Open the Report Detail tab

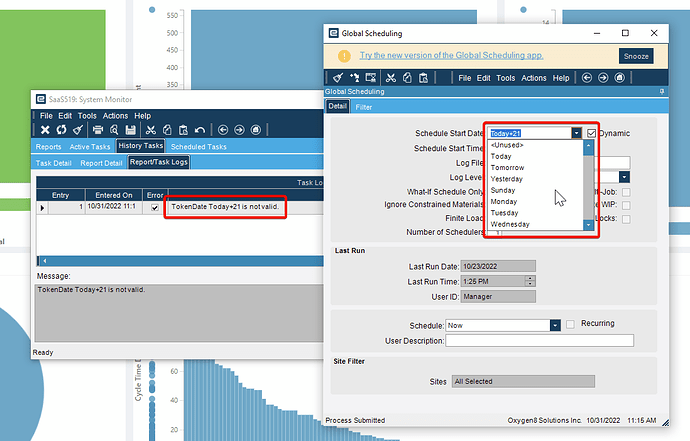pos(101,163)
